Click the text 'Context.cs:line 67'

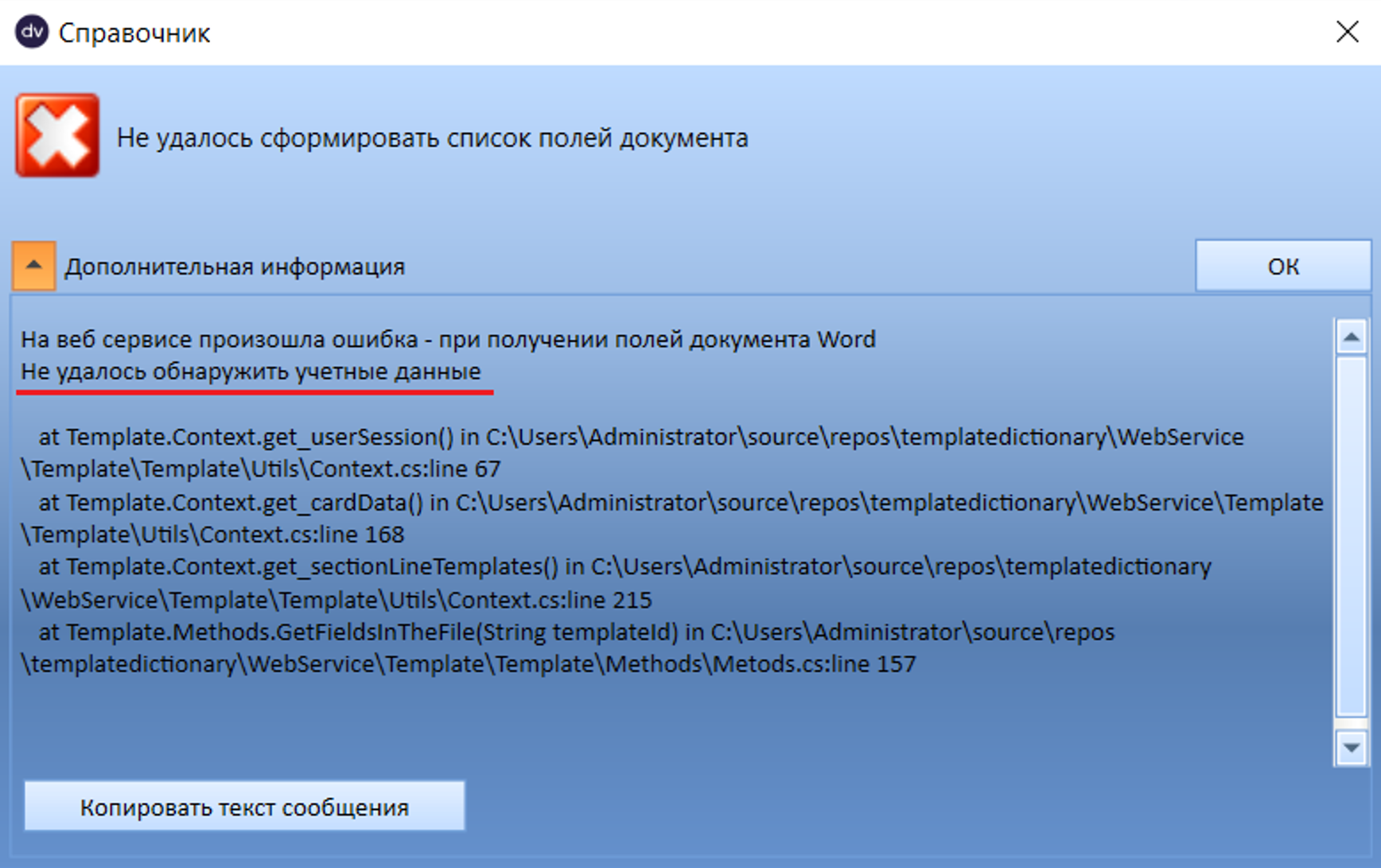tap(405, 469)
